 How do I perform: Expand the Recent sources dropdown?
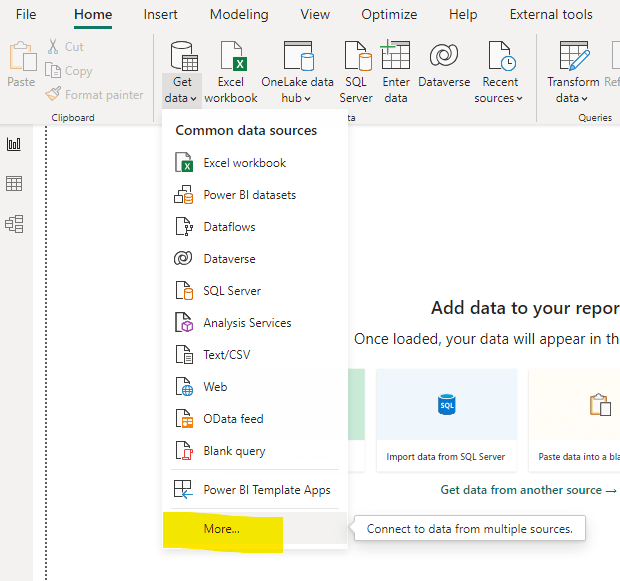tap(499, 98)
